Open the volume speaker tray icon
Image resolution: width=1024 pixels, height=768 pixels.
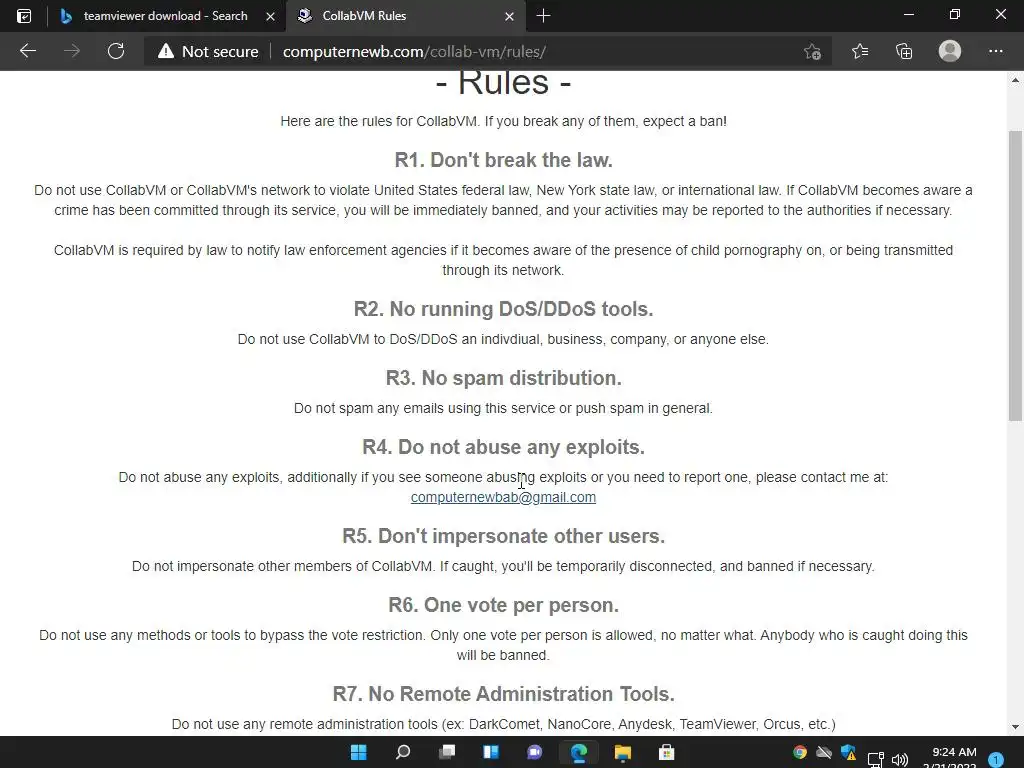900,760
